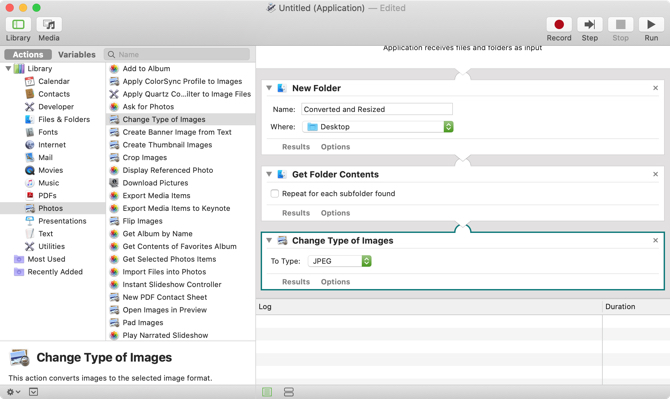Select the Calendar category icon
The width and height of the screenshot is (670, 399).
tap(29, 81)
